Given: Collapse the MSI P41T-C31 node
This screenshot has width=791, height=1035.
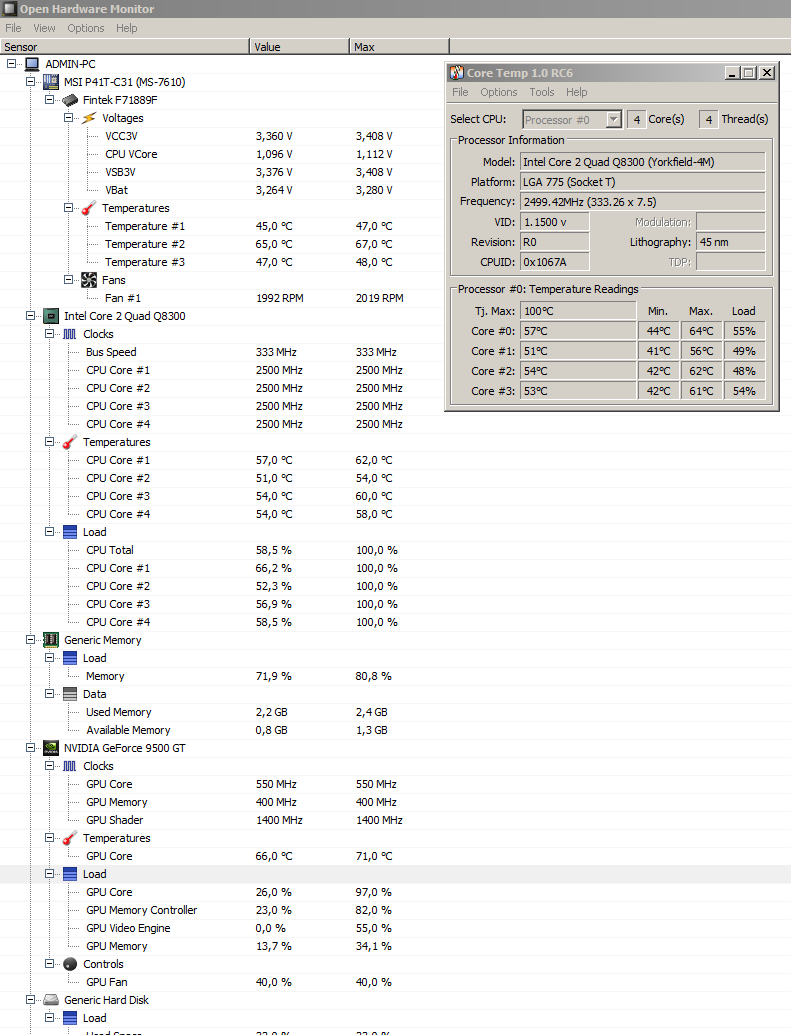Looking at the screenshot, I should [x=30, y=81].
